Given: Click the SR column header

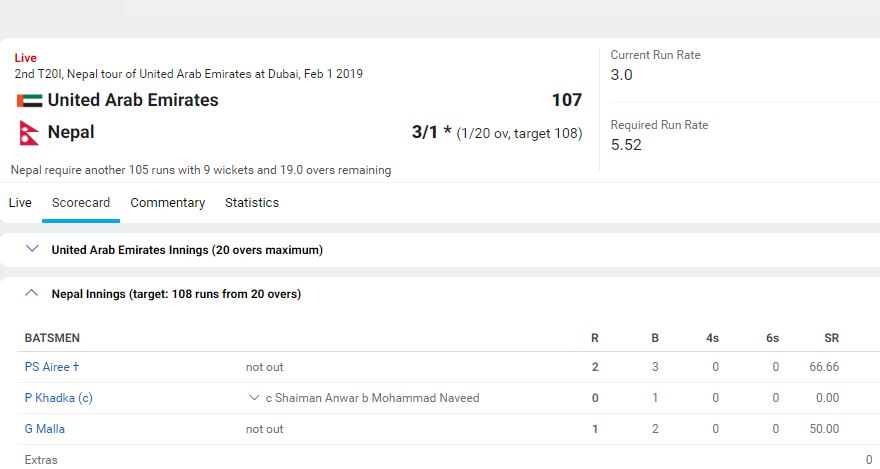Looking at the screenshot, I should click(831, 338).
